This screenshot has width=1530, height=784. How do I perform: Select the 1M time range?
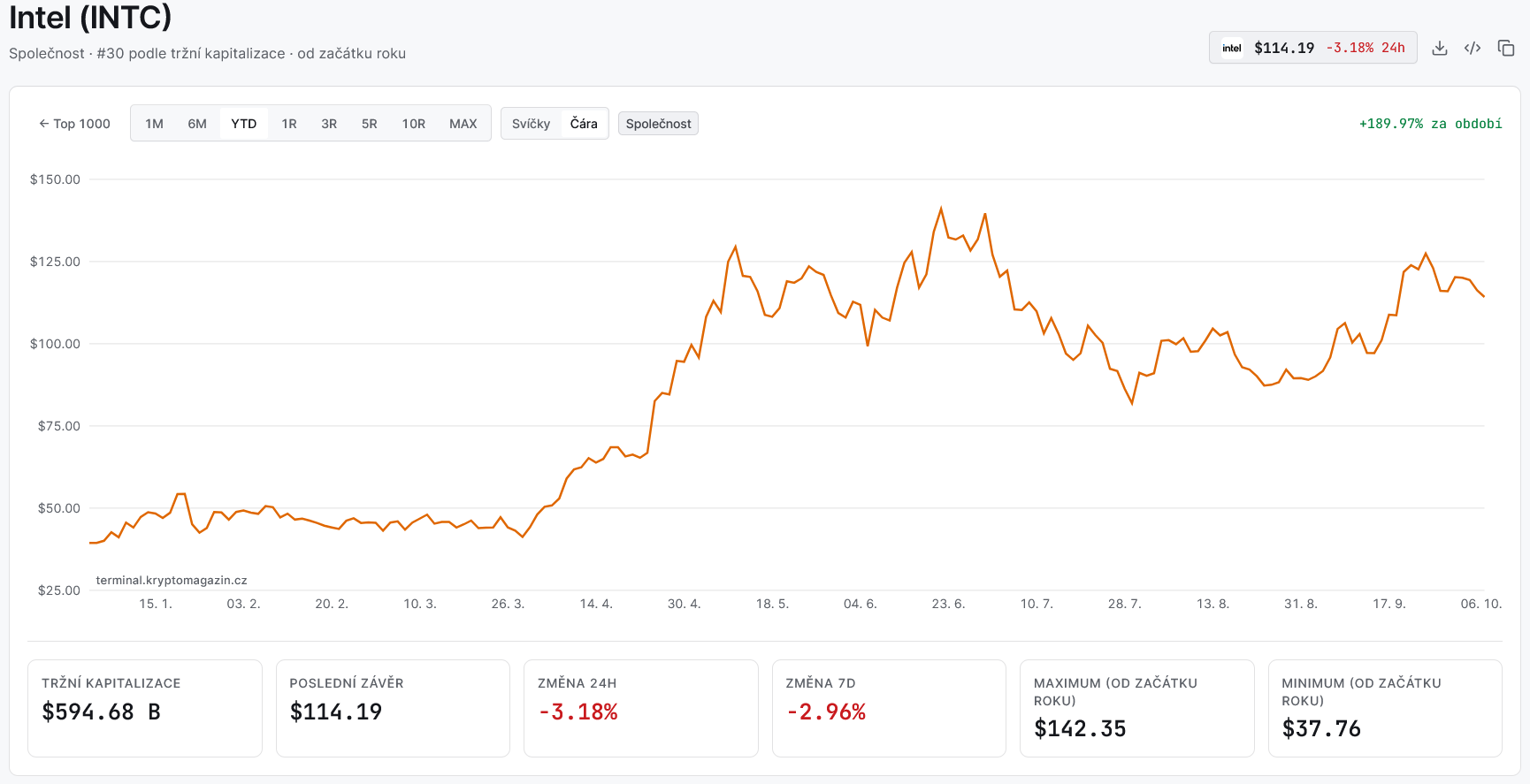coord(154,124)
